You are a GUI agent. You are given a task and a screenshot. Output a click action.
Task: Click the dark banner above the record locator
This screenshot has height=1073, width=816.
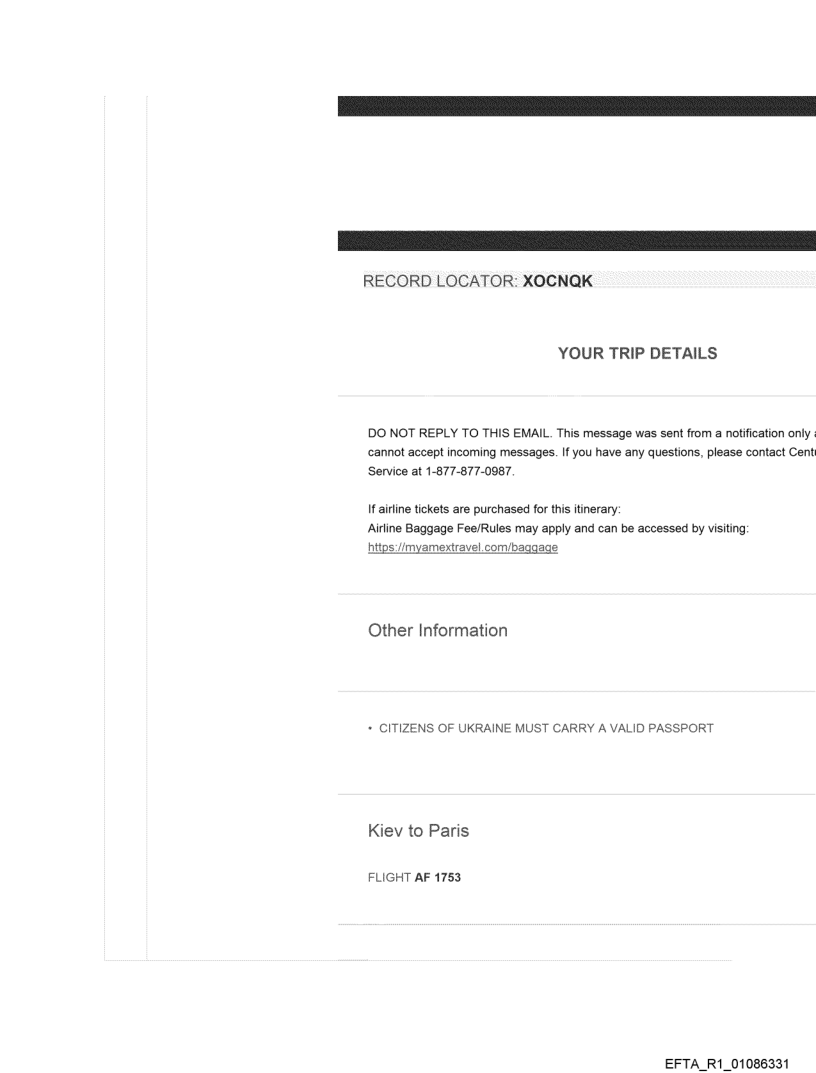577,239
